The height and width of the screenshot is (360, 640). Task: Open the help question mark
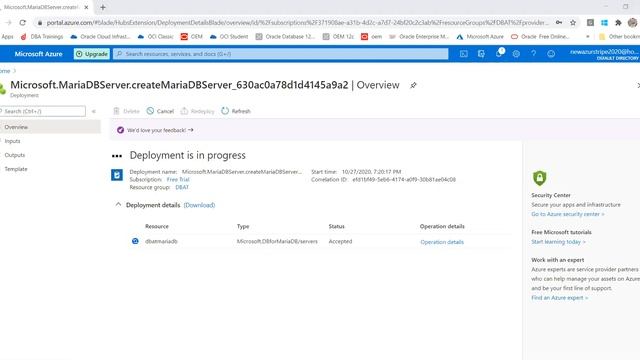pyautogui.click(x=533, y=54)
